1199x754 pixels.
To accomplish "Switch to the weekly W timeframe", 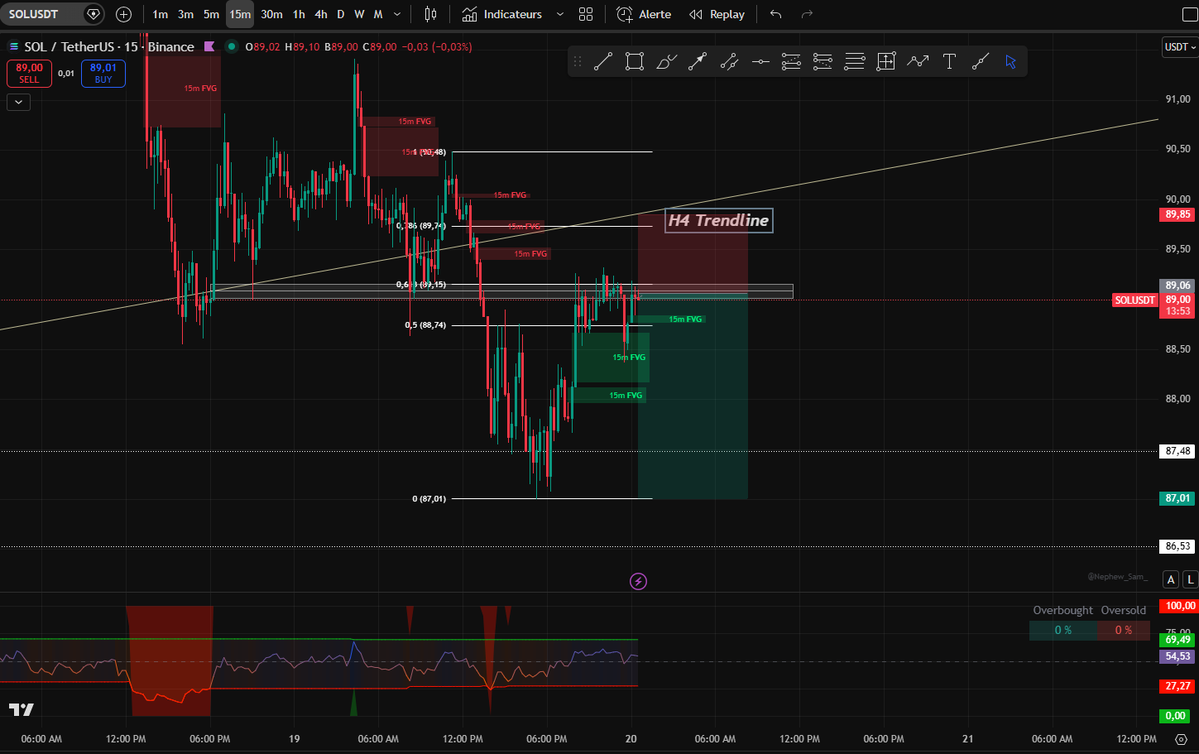I will point(359,15).
